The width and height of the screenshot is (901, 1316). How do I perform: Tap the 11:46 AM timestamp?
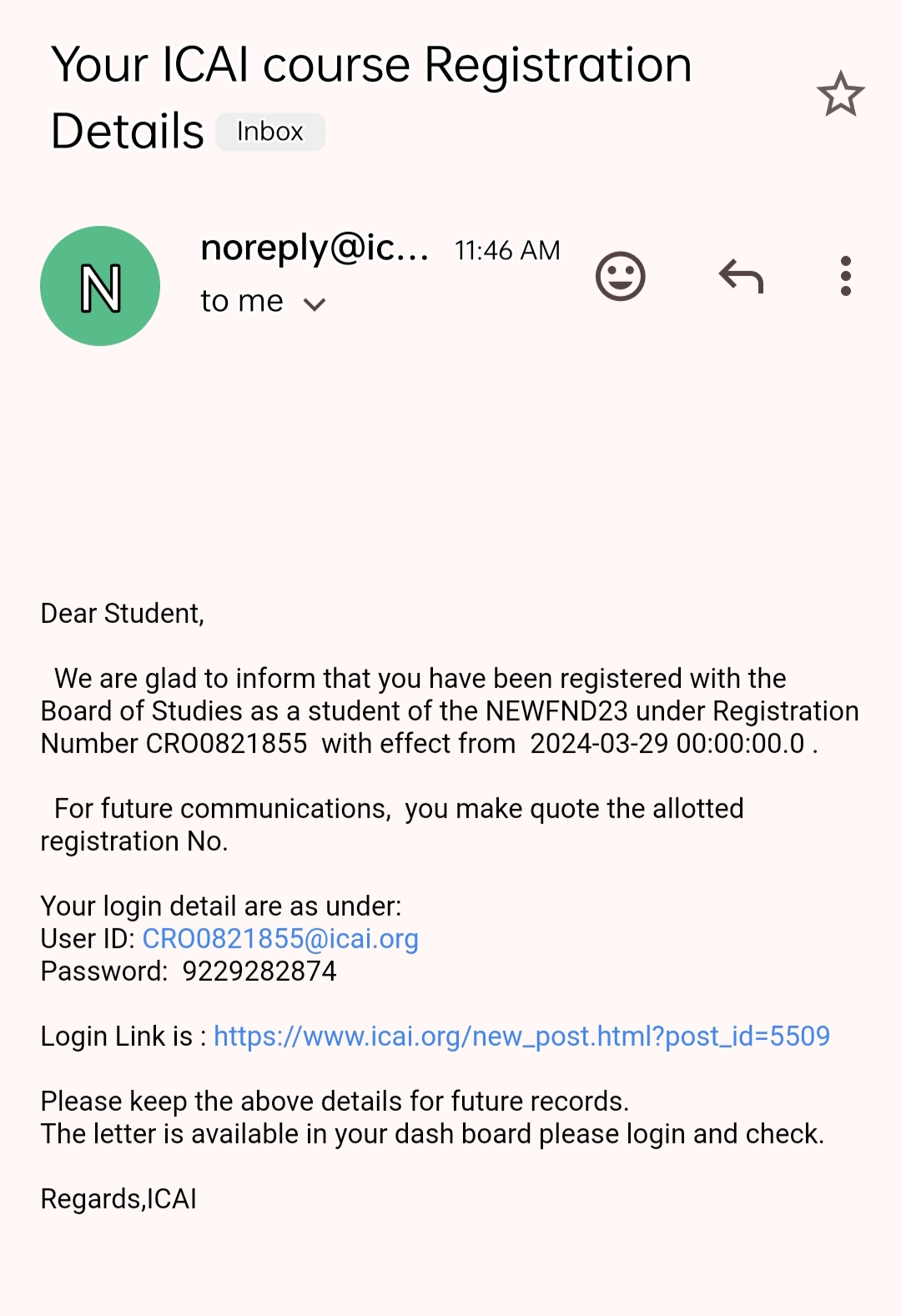[507, 250]
